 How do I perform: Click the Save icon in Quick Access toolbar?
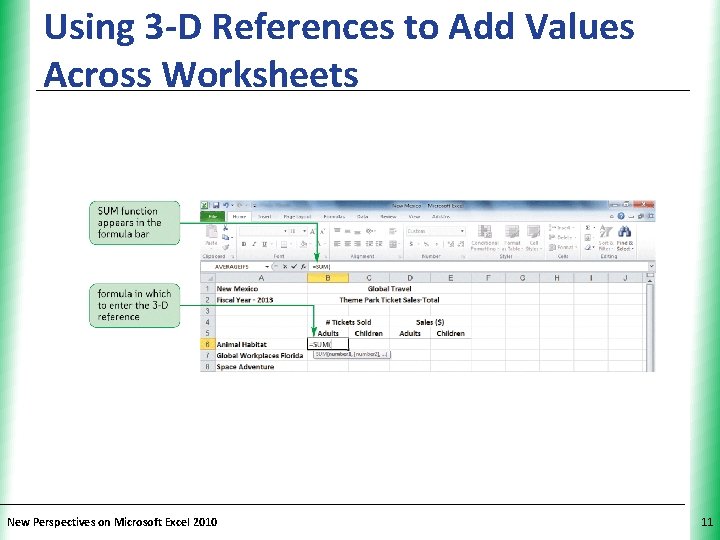tap(216, 205)
